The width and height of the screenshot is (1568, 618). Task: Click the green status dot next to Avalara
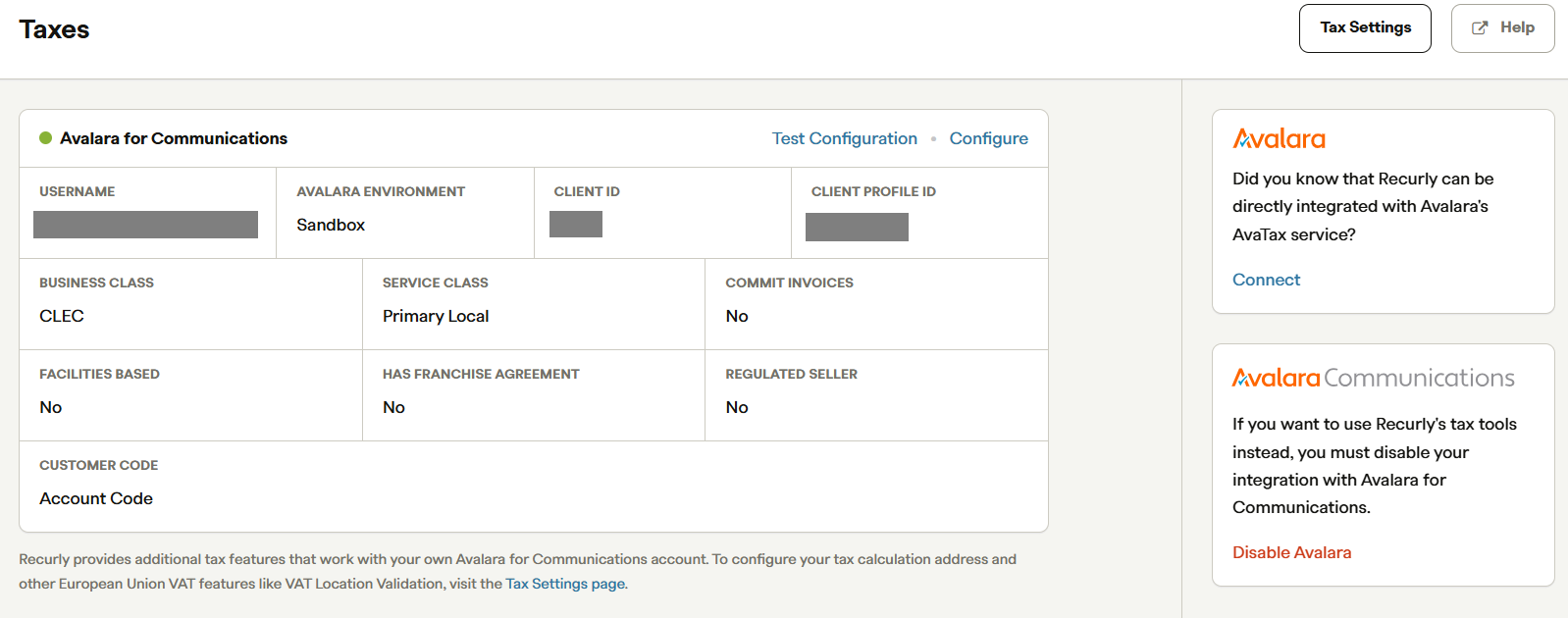45,138
